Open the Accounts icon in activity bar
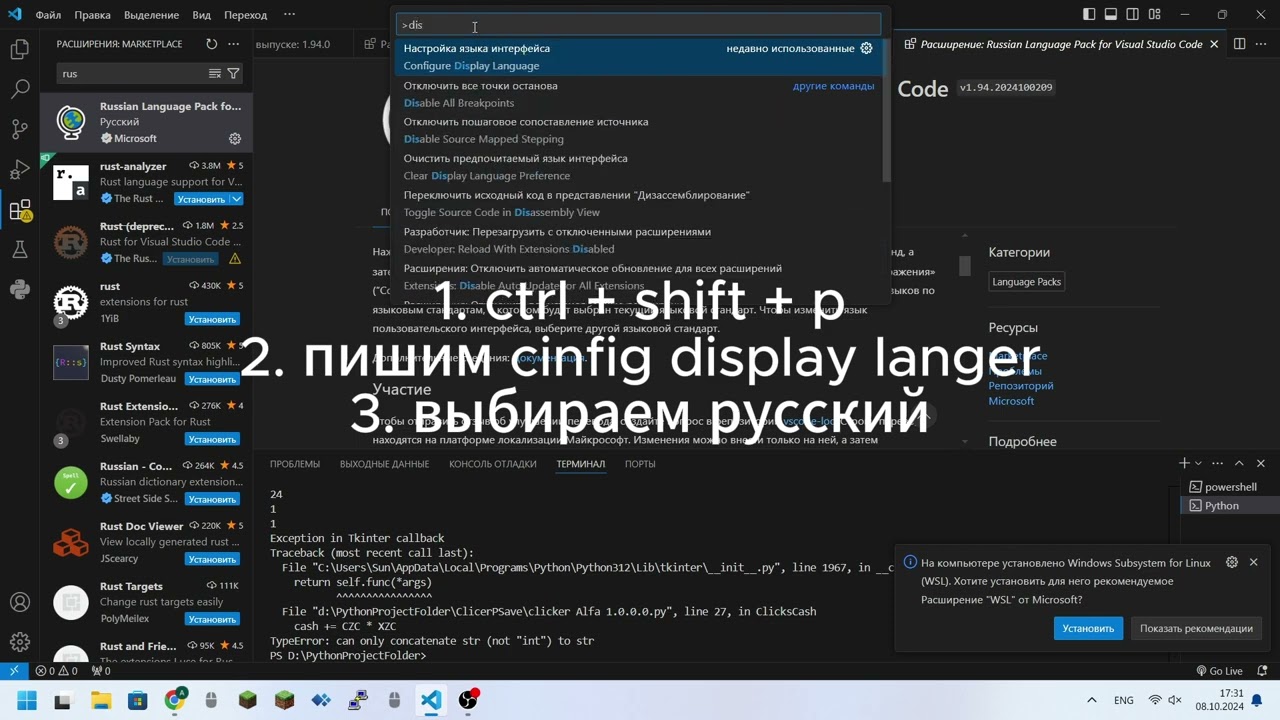Image resolution: width=1280 pixels, height=720 pixels. click(x=20, y=602)
